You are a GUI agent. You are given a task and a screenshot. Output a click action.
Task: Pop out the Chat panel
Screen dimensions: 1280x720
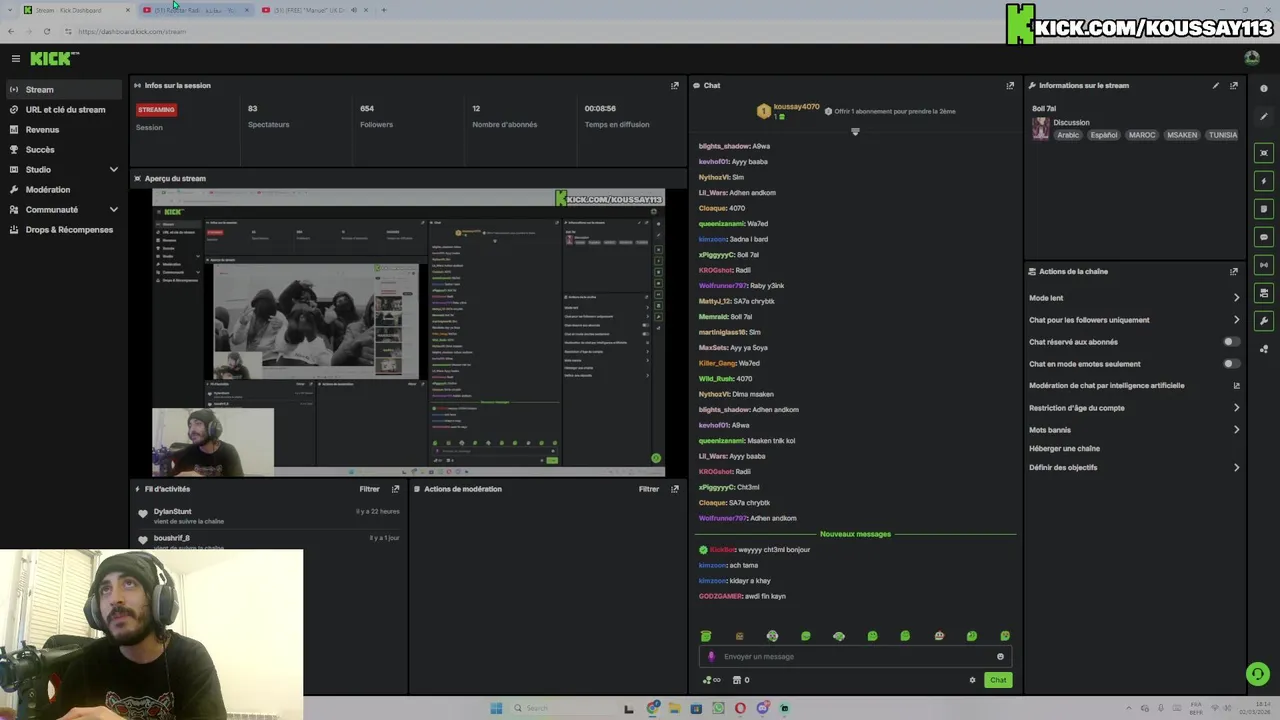tap(1010, 86)
